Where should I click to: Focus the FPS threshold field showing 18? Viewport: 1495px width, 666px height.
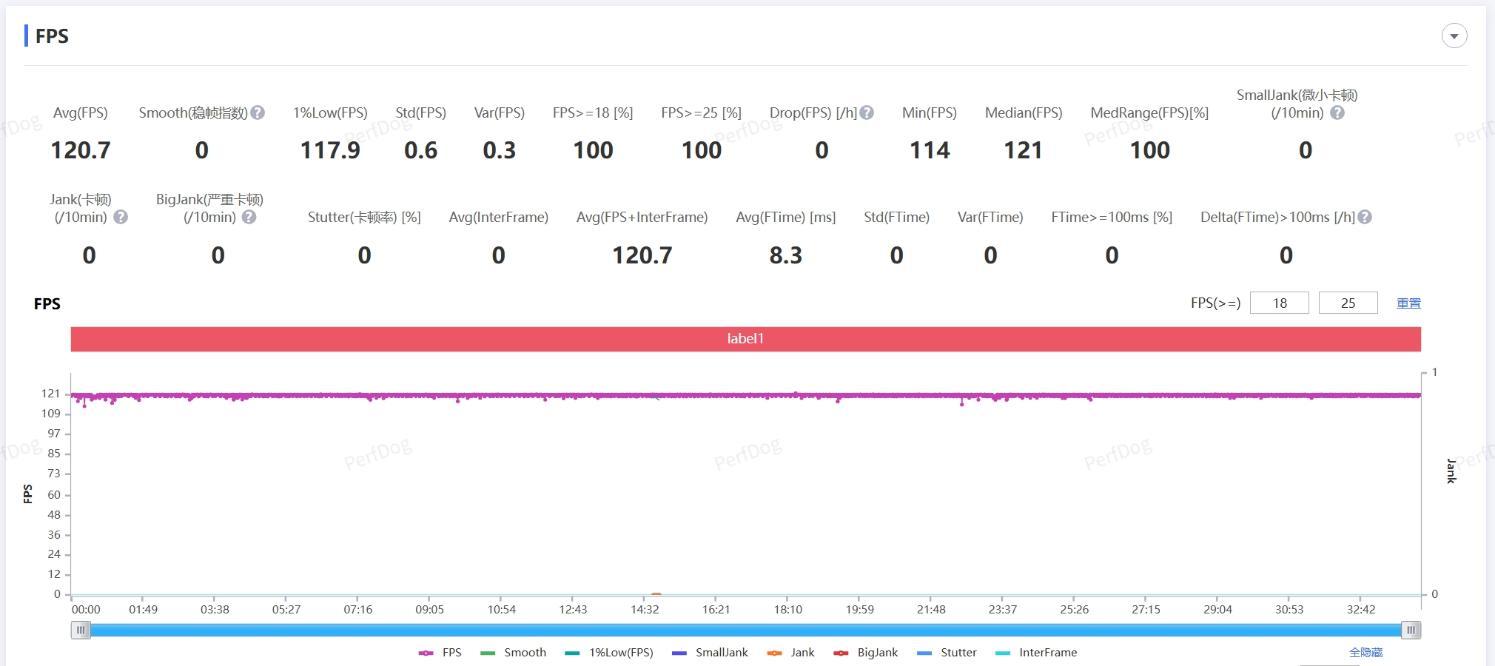(x=1279, y=303)
